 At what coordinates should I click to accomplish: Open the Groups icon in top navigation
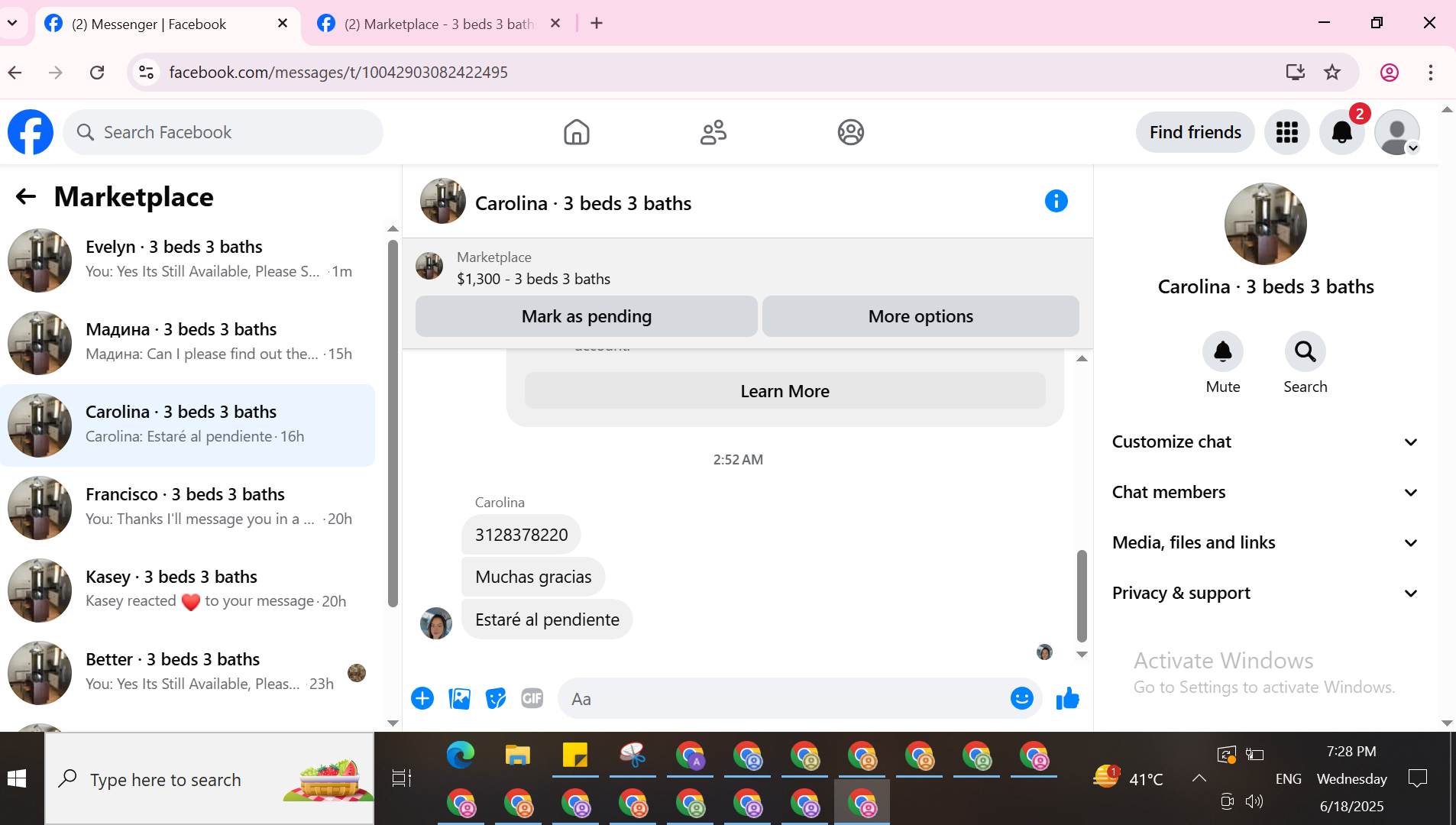point(850,132)
